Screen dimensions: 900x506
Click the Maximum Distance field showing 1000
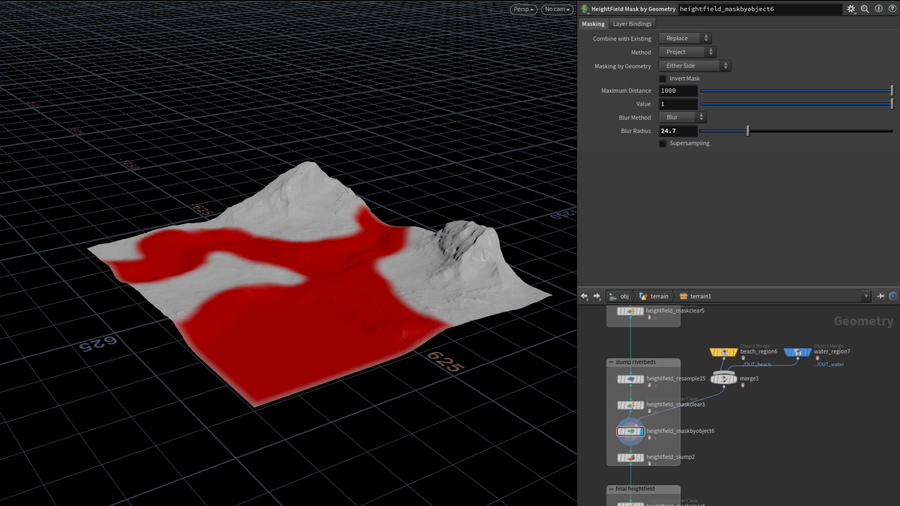coord(678,91)
